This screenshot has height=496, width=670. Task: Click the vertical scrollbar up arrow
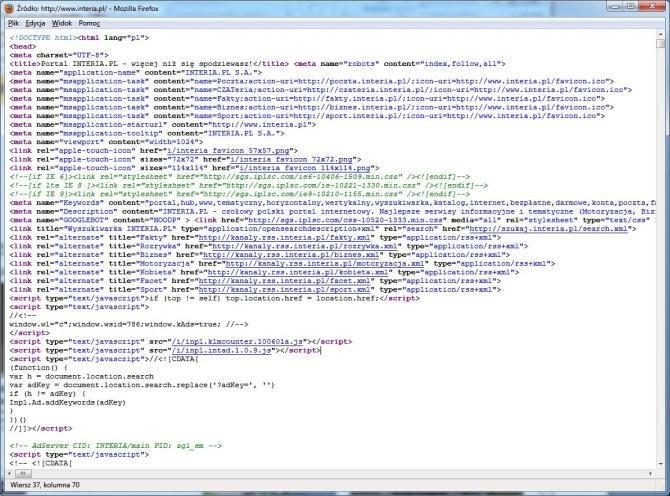tap(661, 35)
